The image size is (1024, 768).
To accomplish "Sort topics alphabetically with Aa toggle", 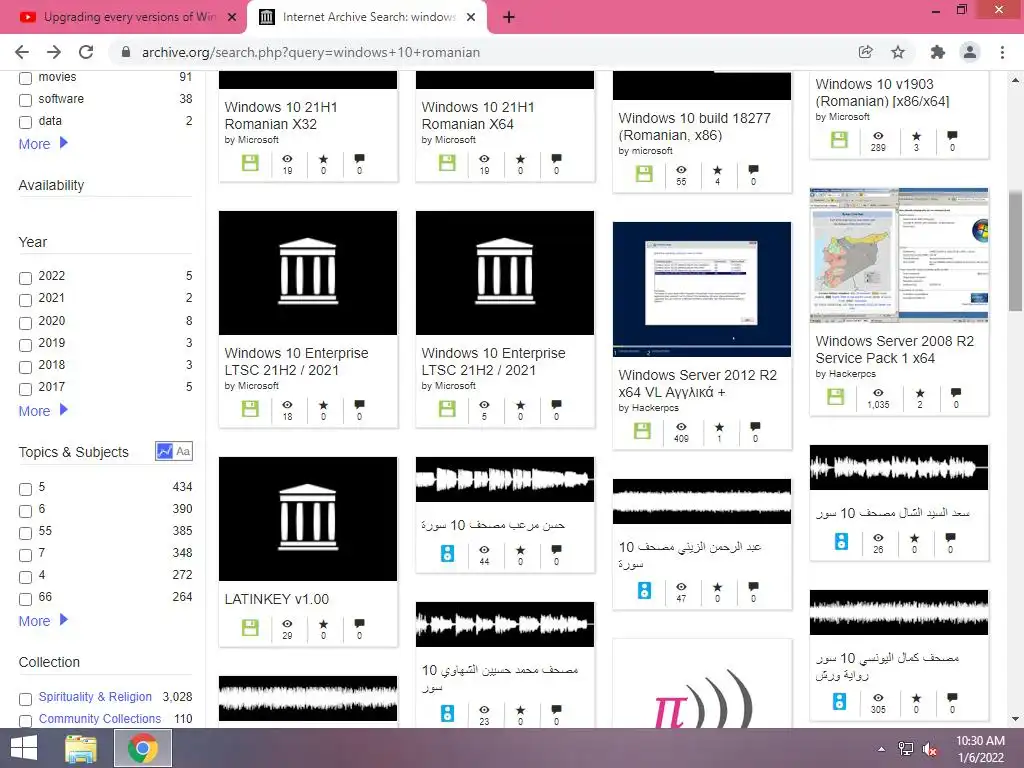I will click(x=184, y=451).
